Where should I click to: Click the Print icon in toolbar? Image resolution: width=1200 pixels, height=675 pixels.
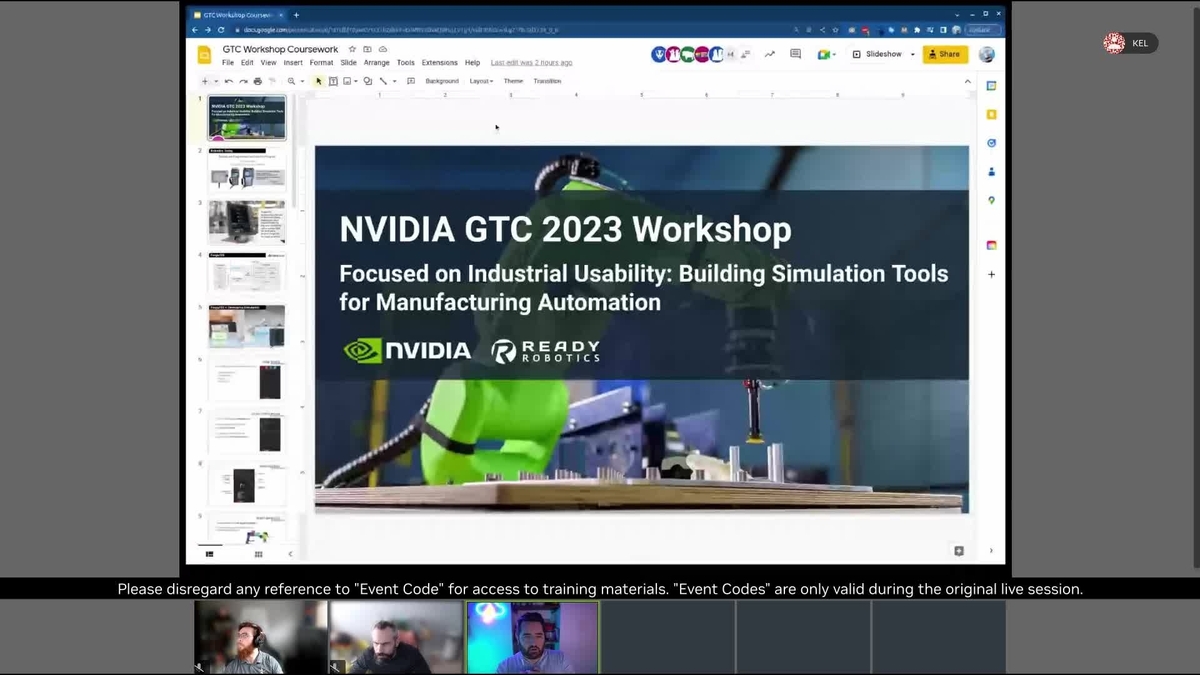coord(257,81)
